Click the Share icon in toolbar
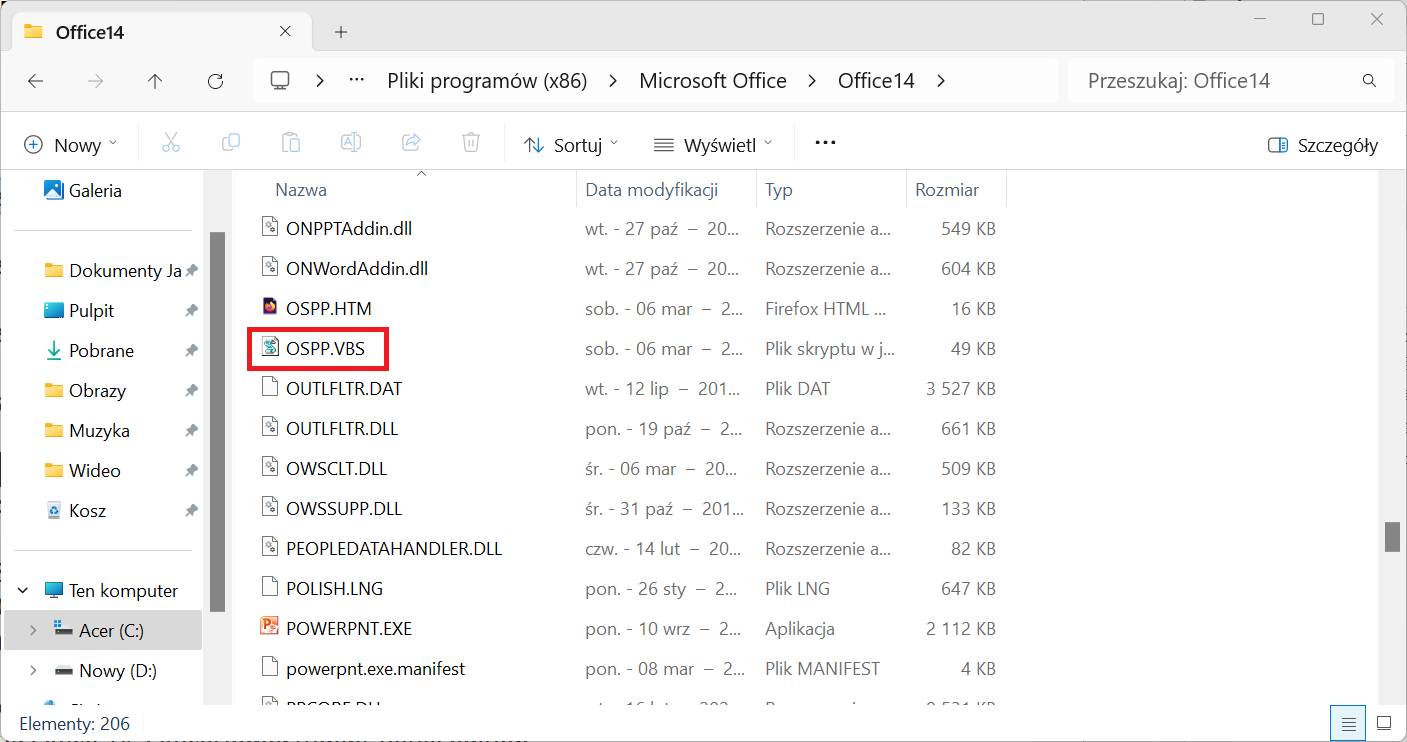 pos(411,144)
